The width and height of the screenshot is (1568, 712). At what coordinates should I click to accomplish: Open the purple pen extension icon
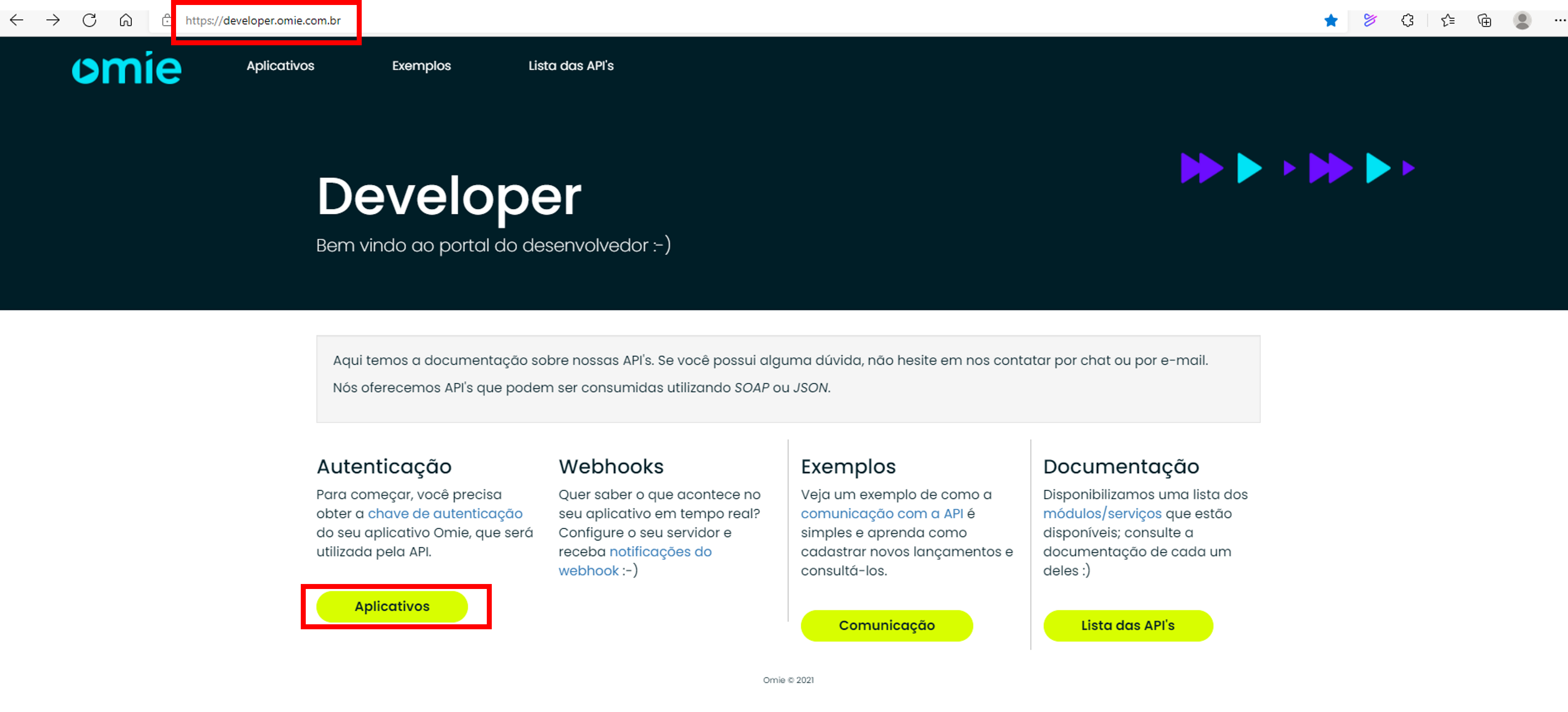1370,21
